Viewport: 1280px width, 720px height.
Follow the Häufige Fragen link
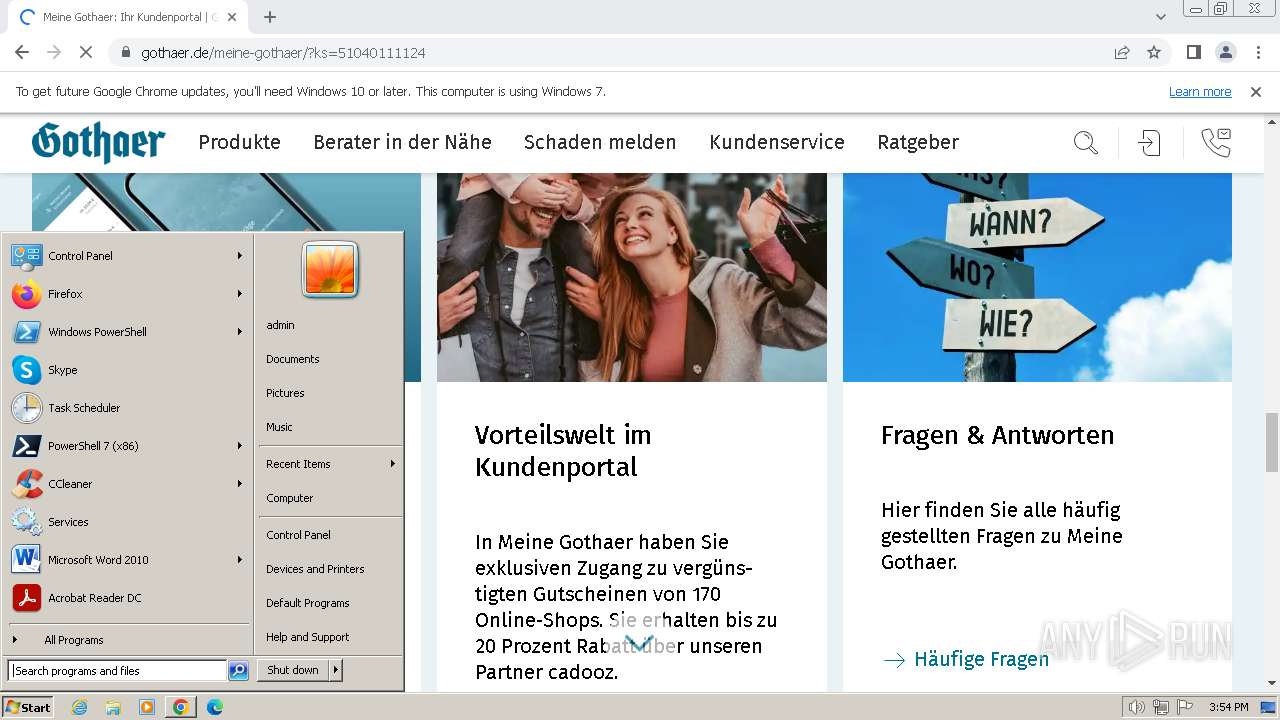pyautogui.click(x=966, y=659)
